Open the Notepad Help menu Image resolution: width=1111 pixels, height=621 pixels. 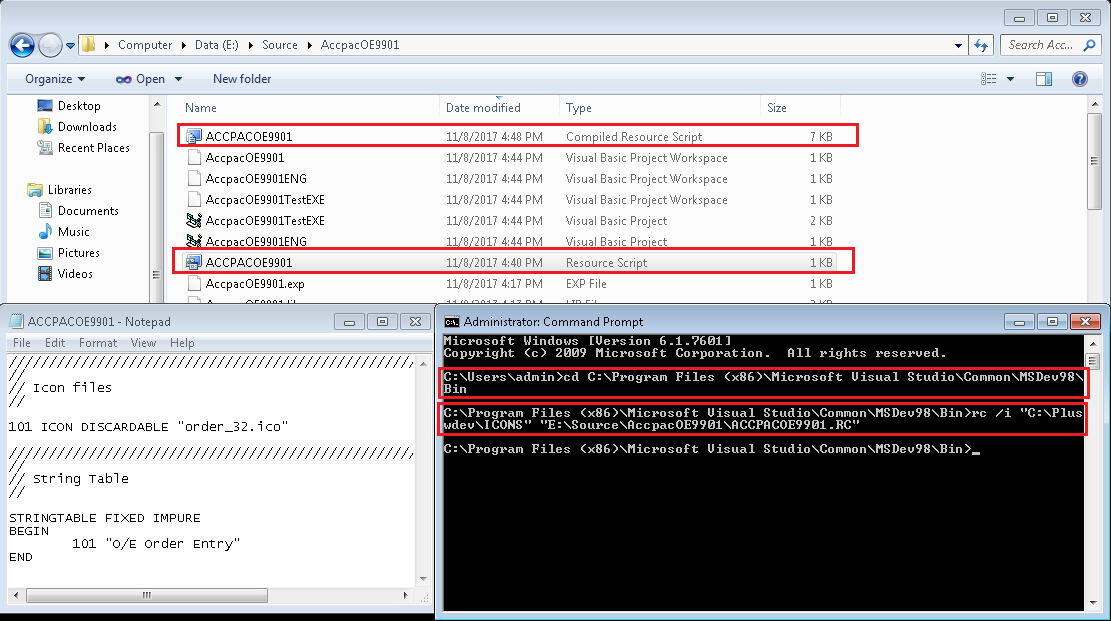182,343
